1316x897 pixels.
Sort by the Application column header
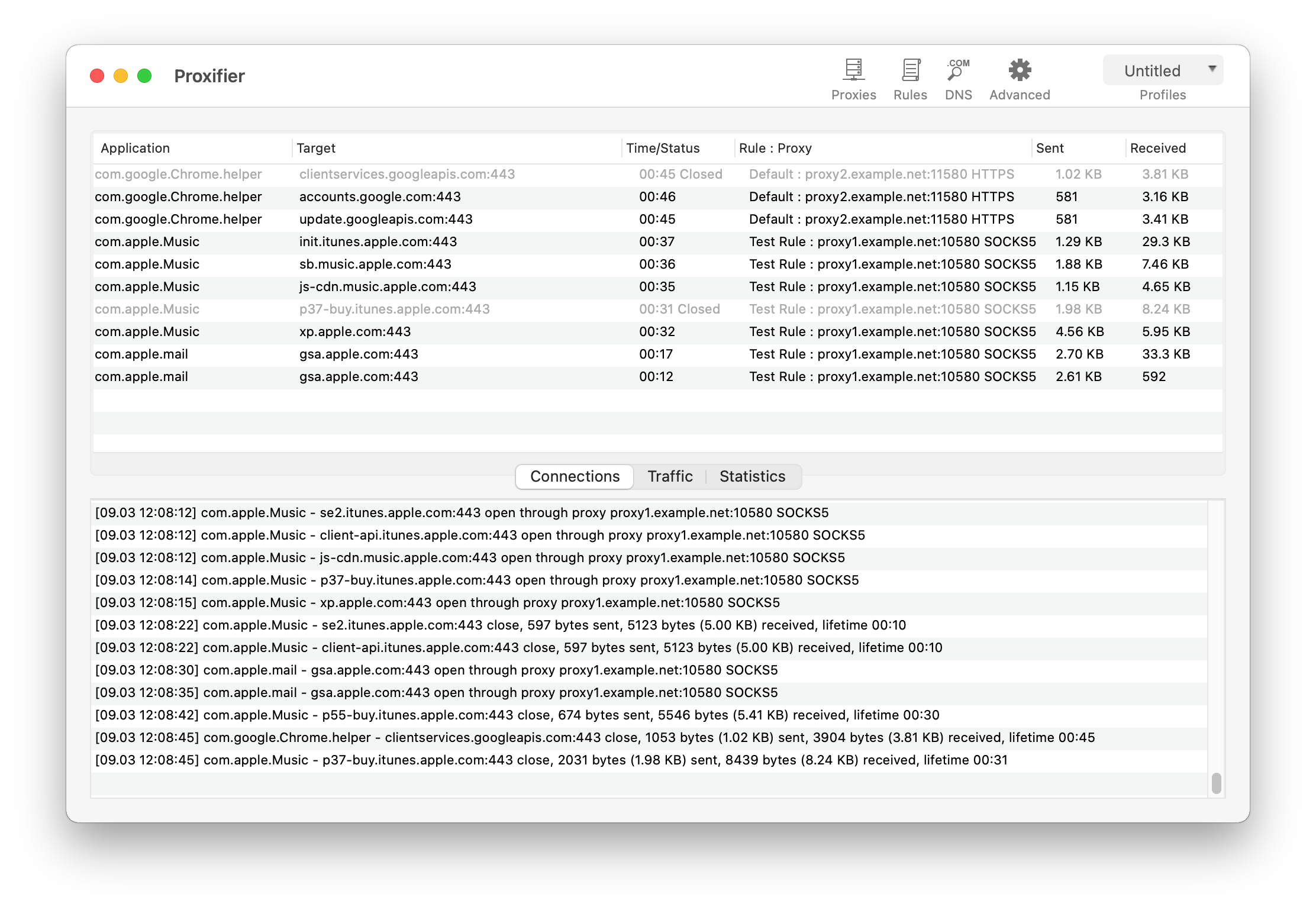pos(135,148)
